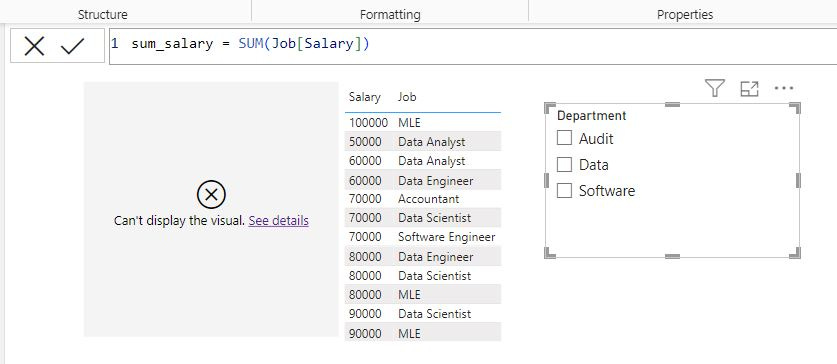The width and height of the screenshot is (837, 364).
Task: Sort table by the Job column header
Action: (407, 97)
